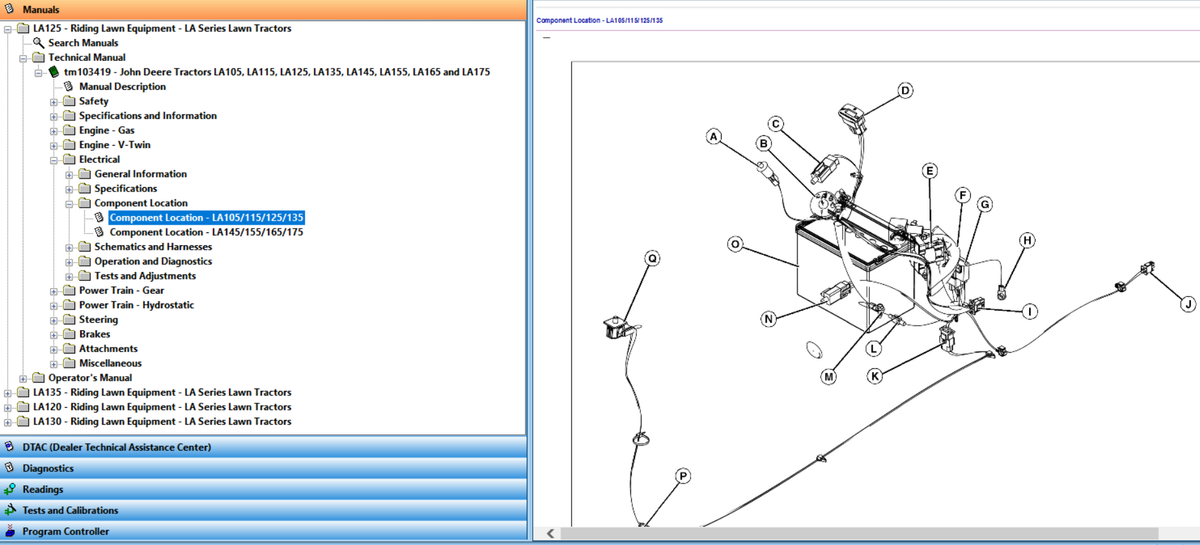Open Search Manuals

pos(83,43)
